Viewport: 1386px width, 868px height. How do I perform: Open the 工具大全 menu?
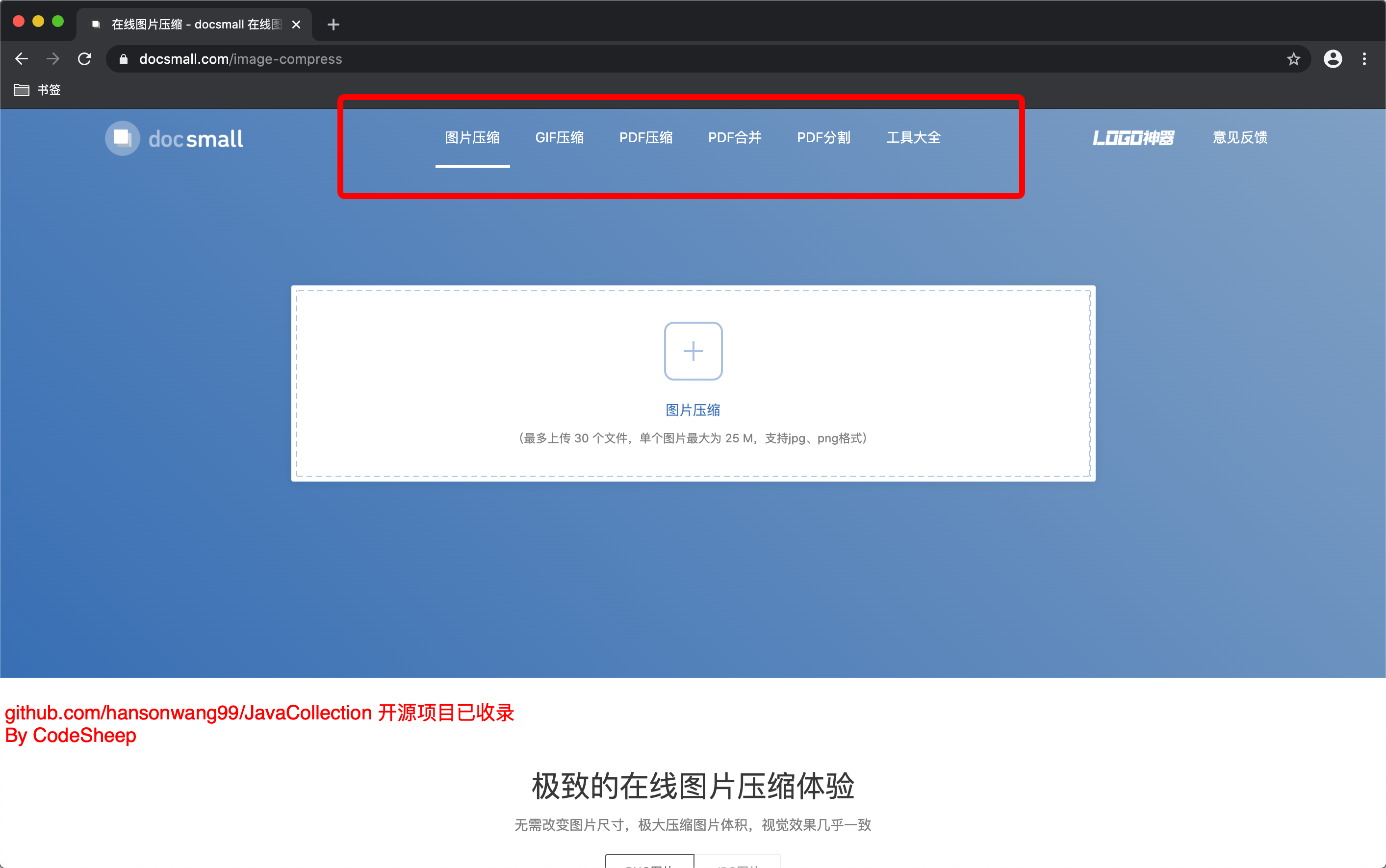click(x=913, y=138)
